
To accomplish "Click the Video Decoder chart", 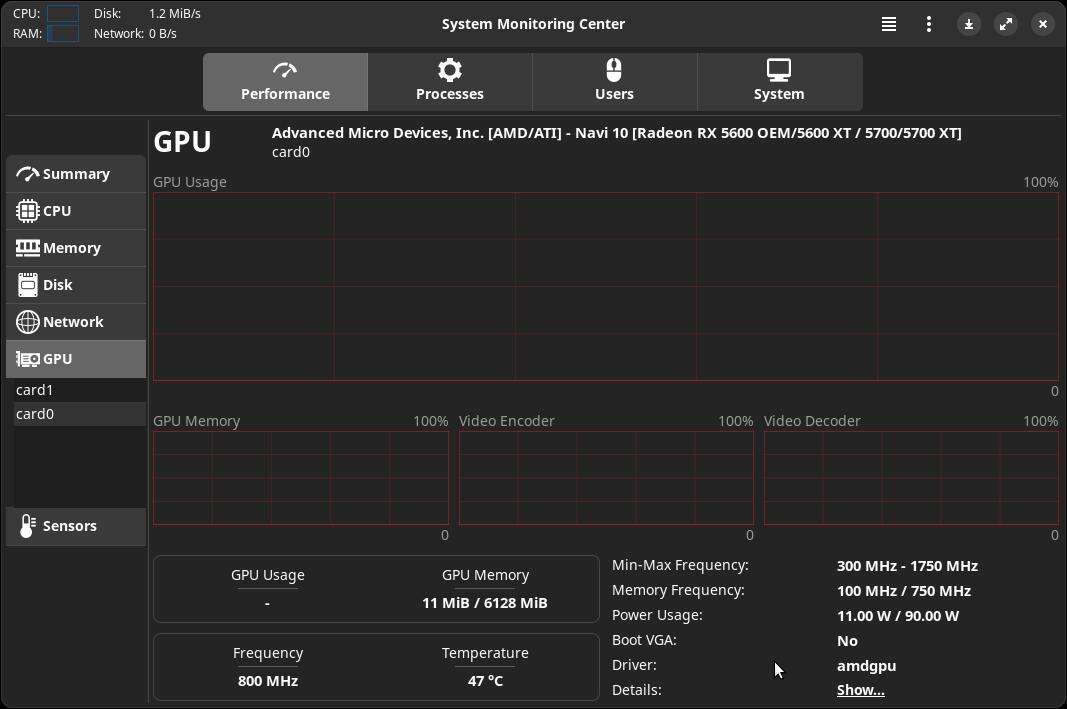I will [x=911, y=478].
